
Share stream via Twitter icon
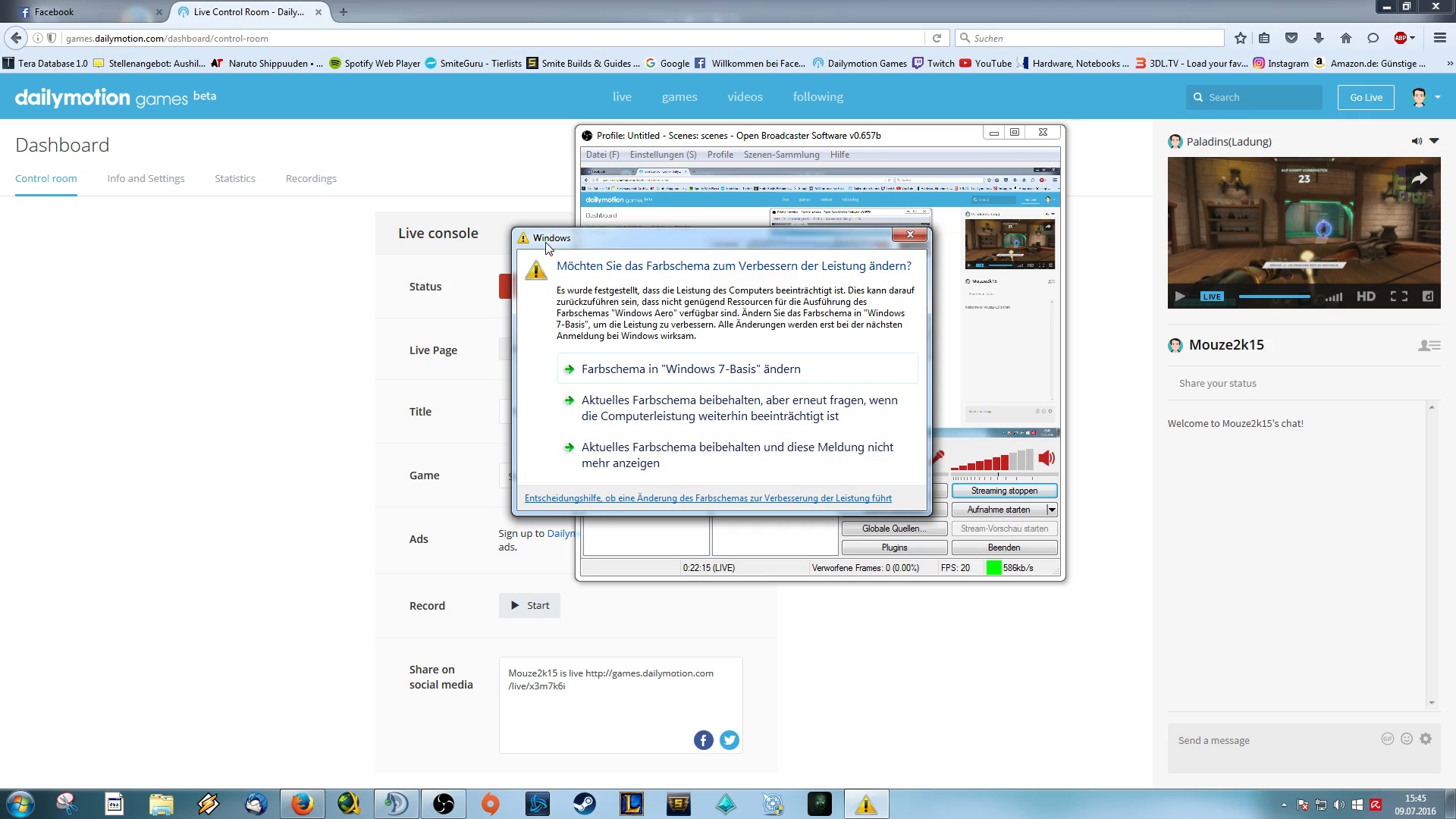click(x=729, y=740)
